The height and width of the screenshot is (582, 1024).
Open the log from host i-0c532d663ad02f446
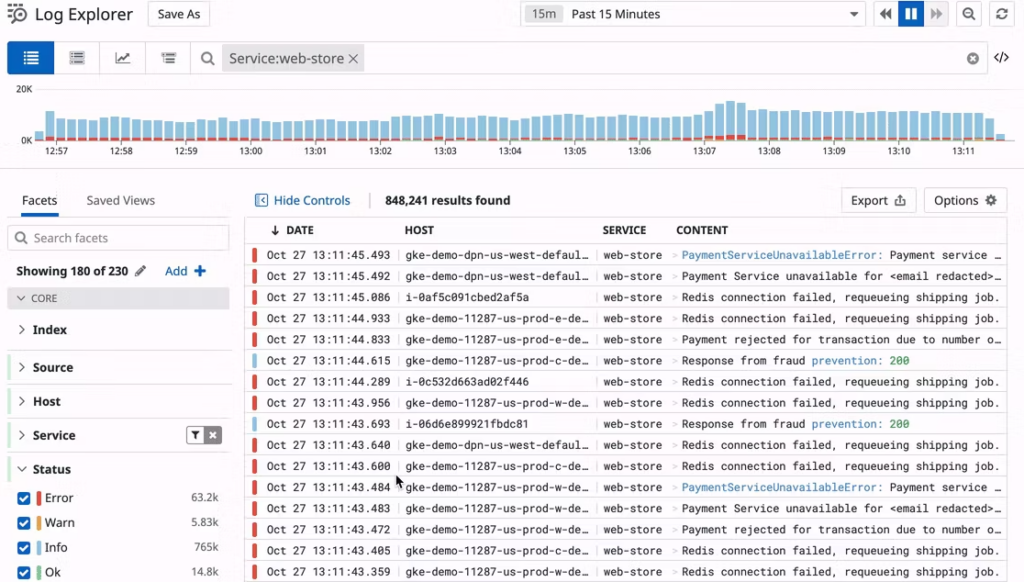pos(626,381)
